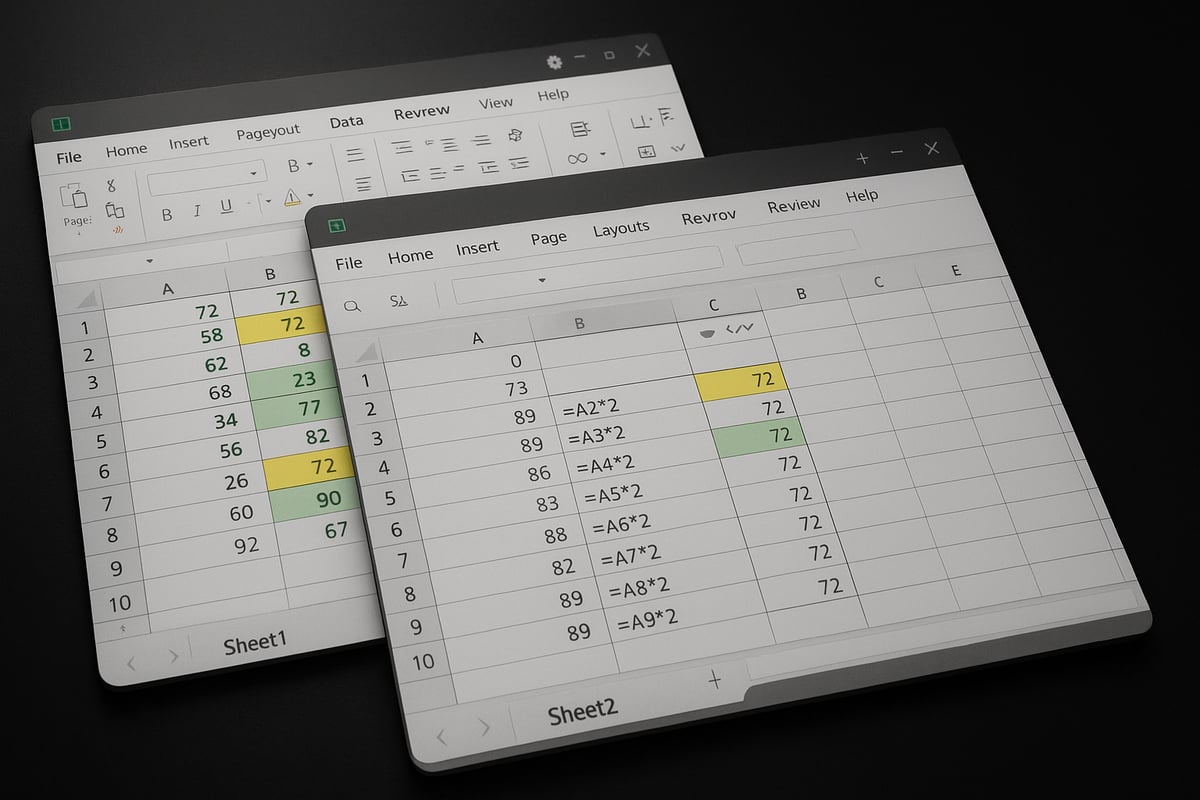Open the settings gear on the title bar
This screenshot has height=800, width=1200.
(x=553, y=60)
